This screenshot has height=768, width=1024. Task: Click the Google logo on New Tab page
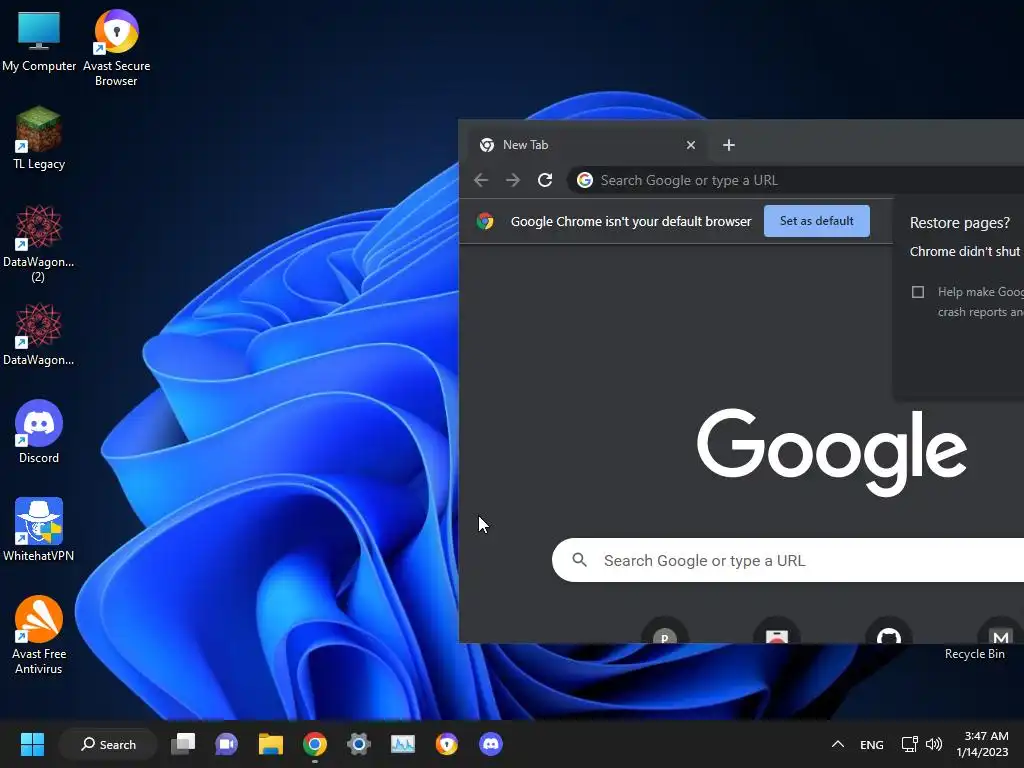coord(831,452)
